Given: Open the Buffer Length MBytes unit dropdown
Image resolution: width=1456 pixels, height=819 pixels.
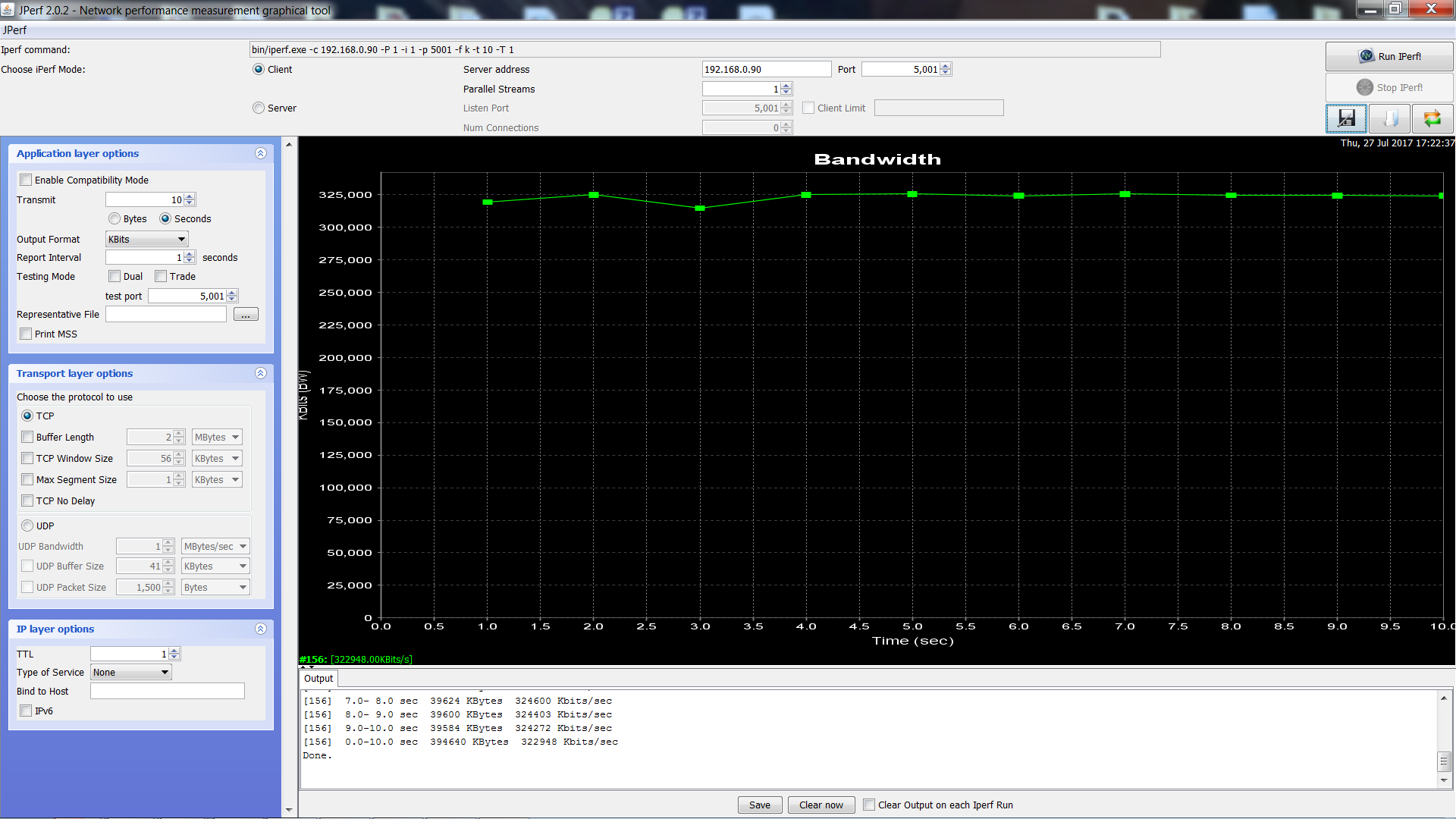Looking at the screenshot, I should [x=217, y=437].
